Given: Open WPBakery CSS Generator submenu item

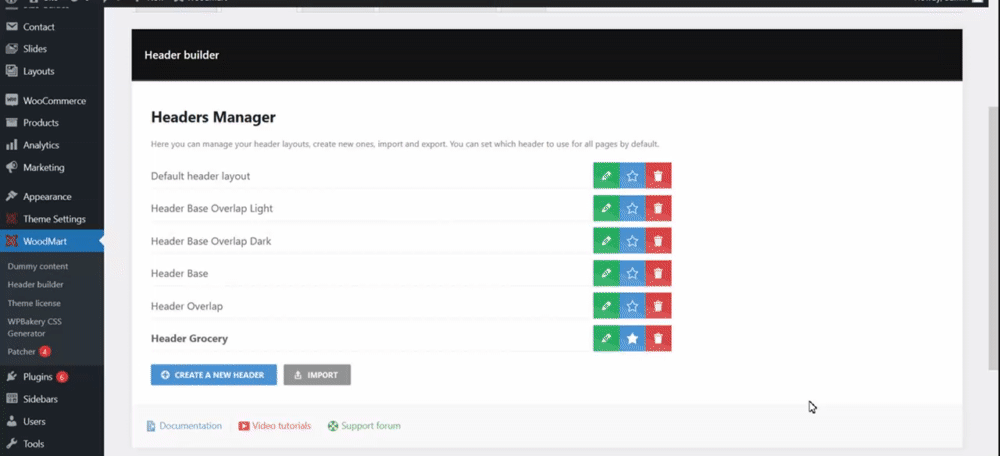Looking at the screenshot, I should coord(34,327).
